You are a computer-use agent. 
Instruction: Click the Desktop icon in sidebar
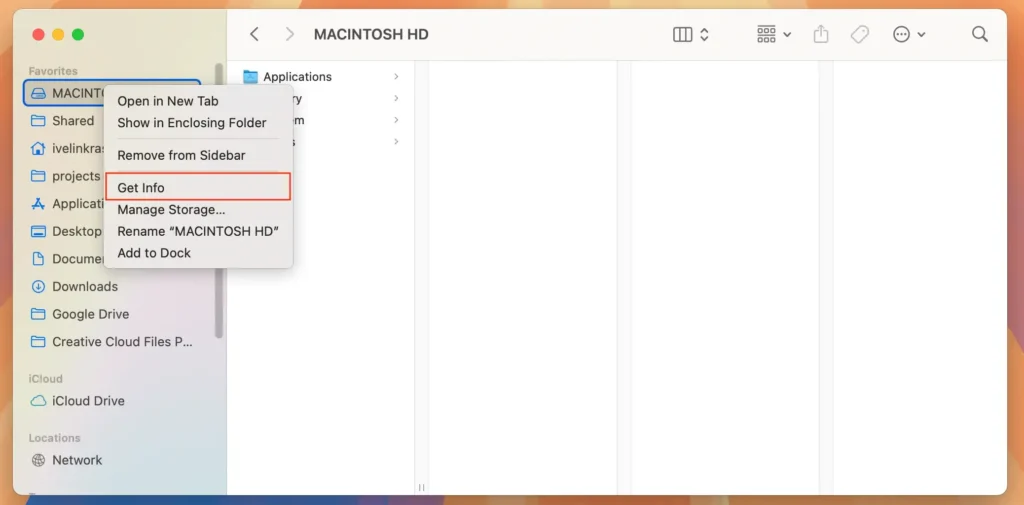(39, 231)
